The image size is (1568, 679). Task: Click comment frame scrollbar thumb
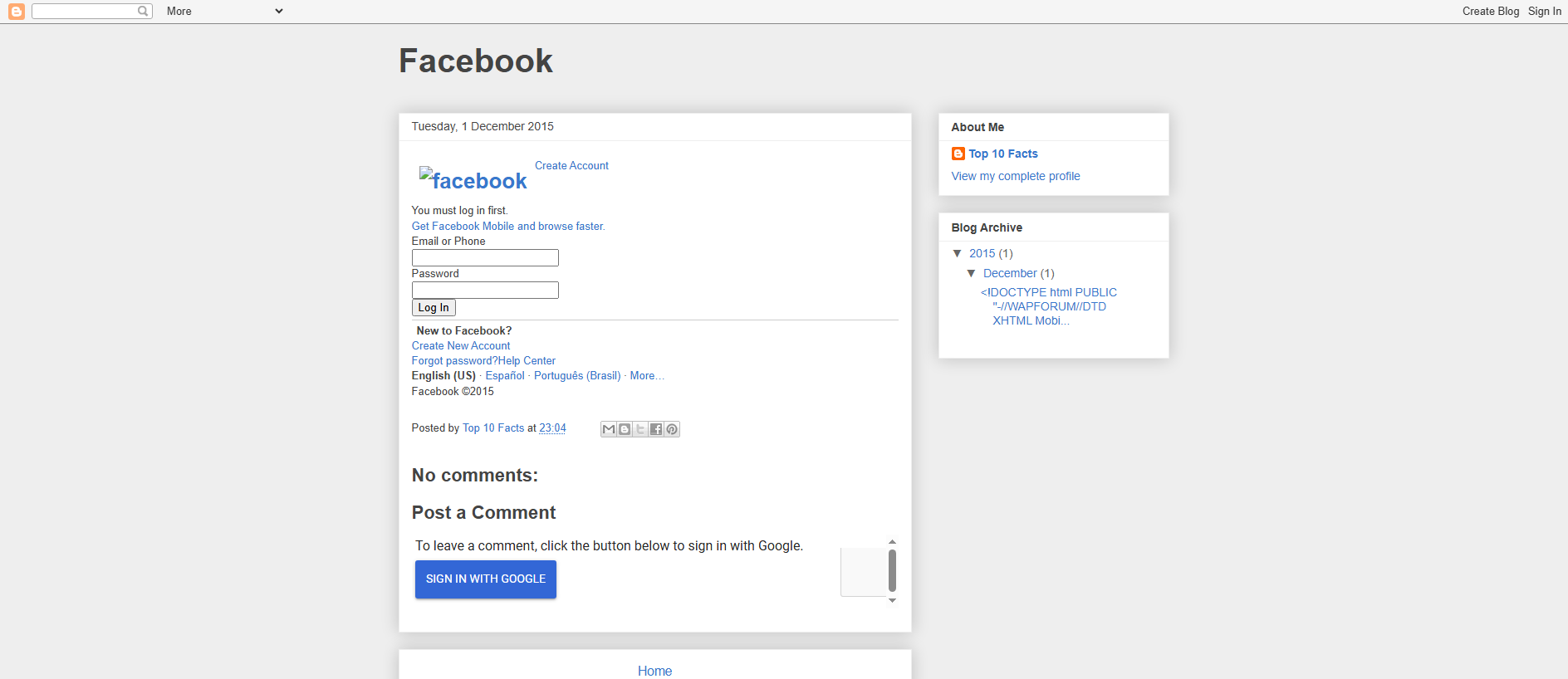892,571
